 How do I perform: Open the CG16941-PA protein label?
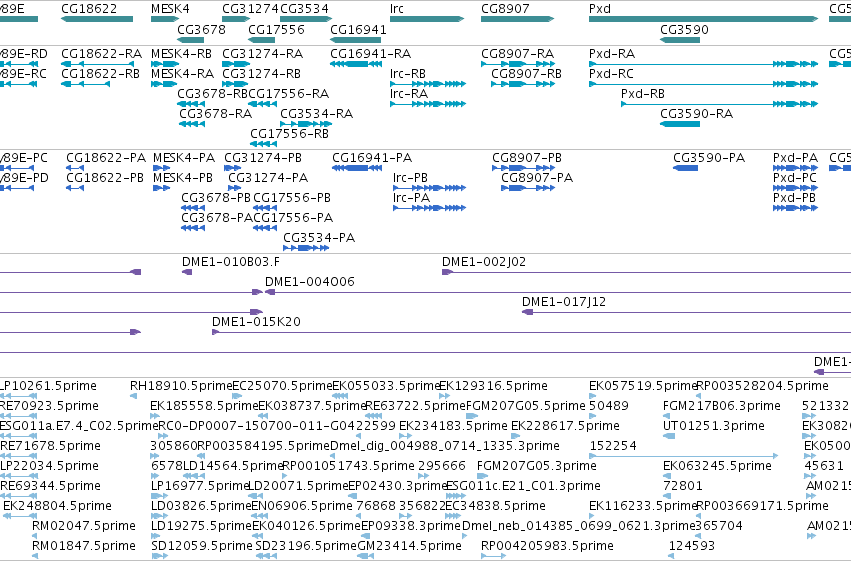pyautogui.click(x=372, y=158)
